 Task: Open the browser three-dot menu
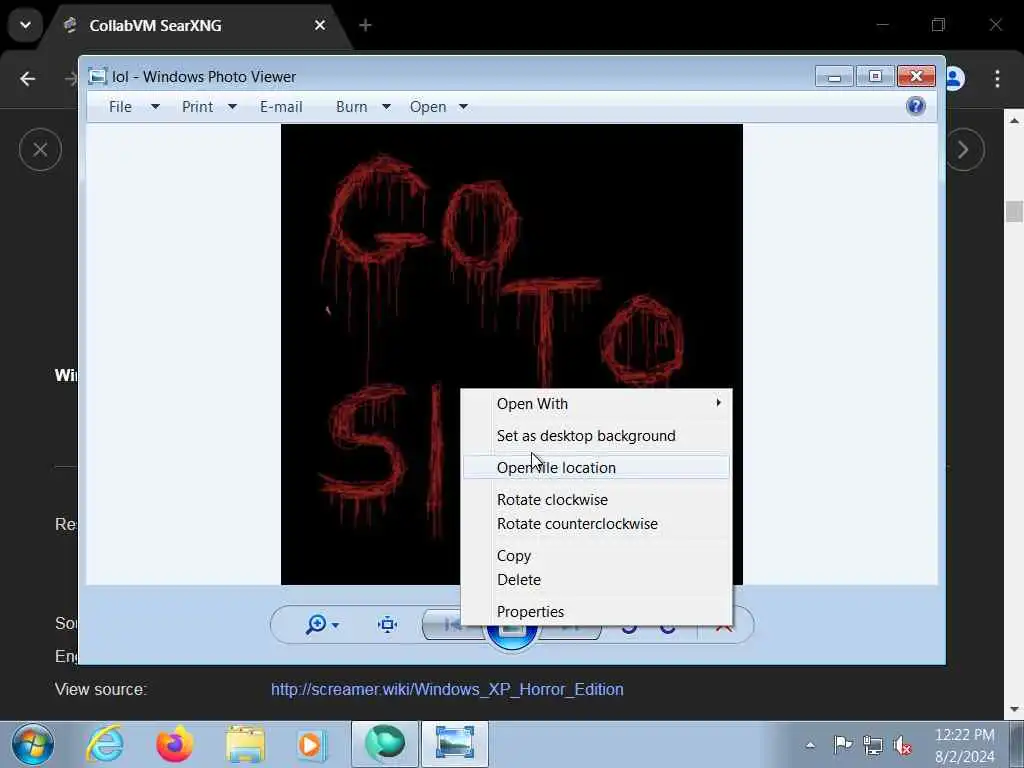997,78
